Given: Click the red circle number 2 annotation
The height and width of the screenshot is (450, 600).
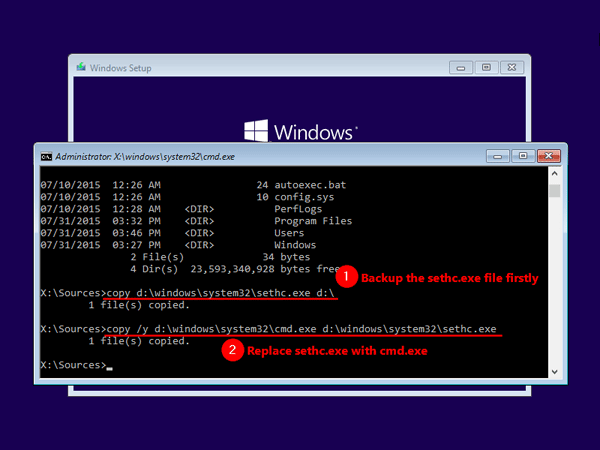Looking at the screenshot, I should click(232, 350).
